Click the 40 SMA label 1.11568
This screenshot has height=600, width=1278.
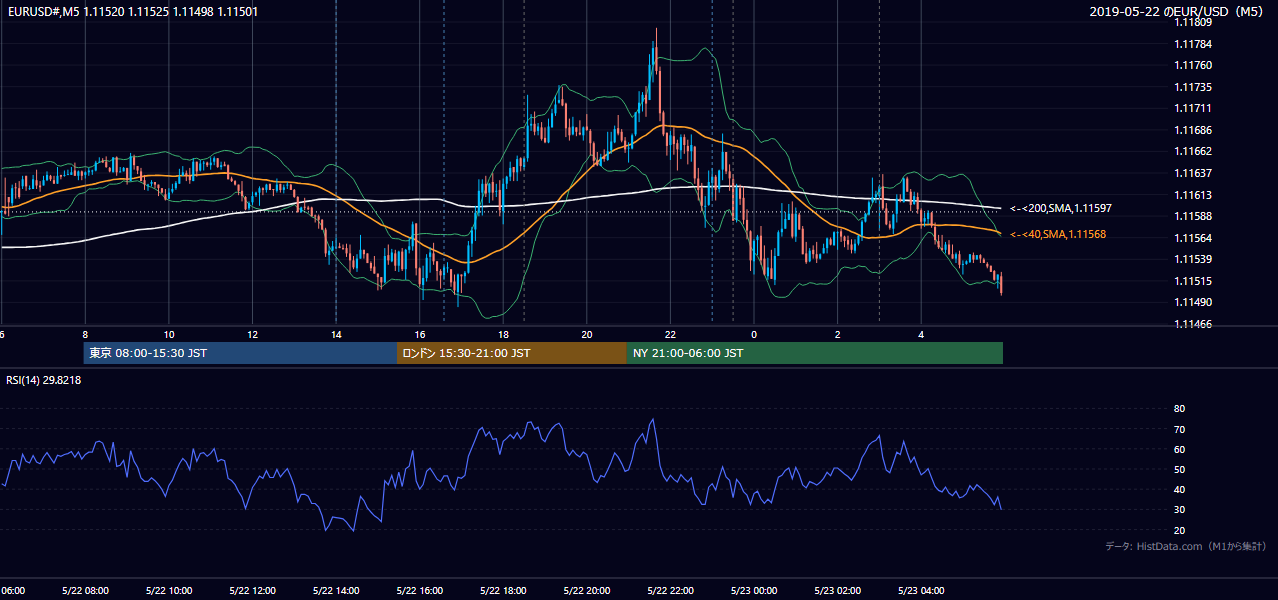click(1058, 234)
